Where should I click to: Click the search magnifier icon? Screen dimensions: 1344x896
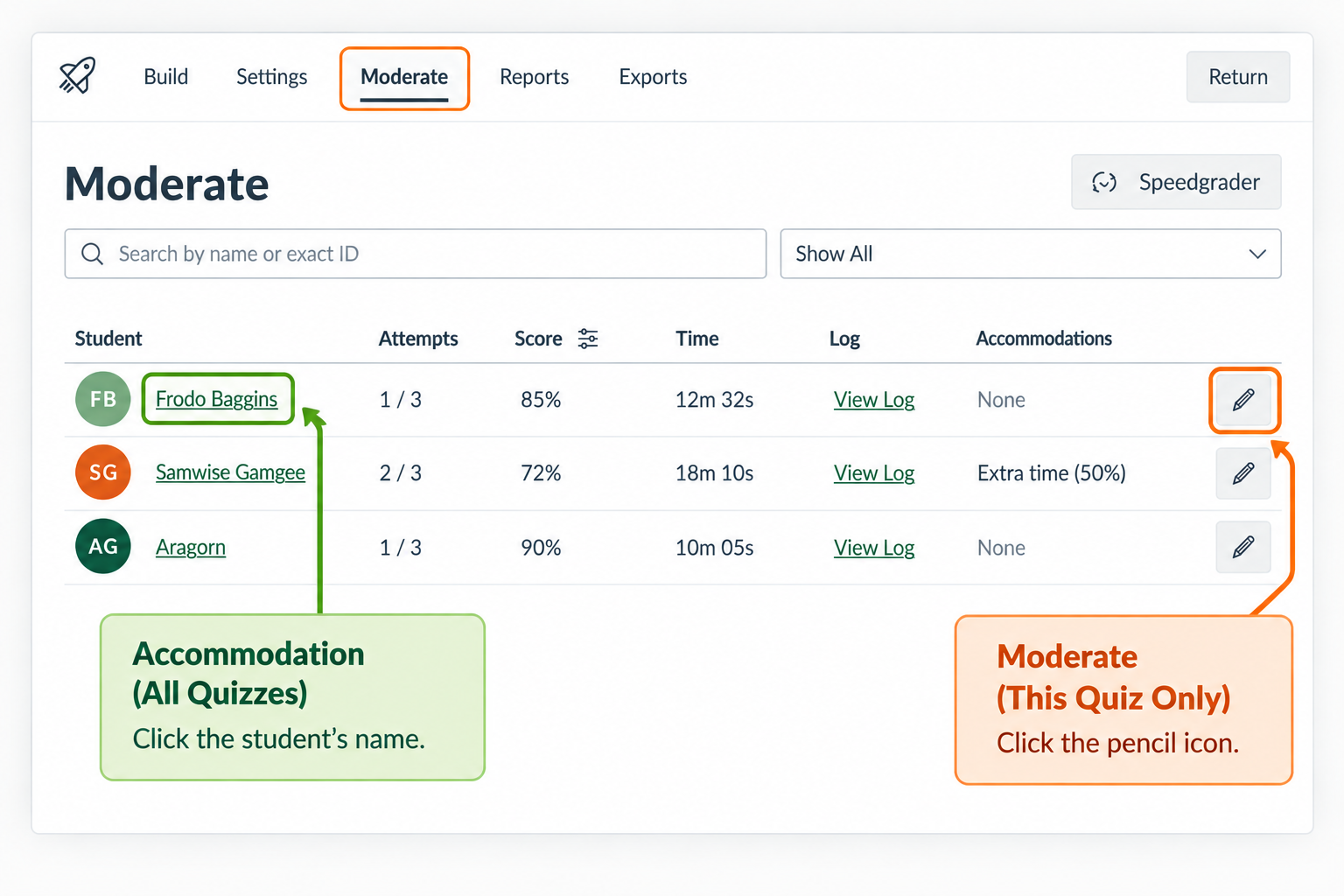click(x=92, y=254)
